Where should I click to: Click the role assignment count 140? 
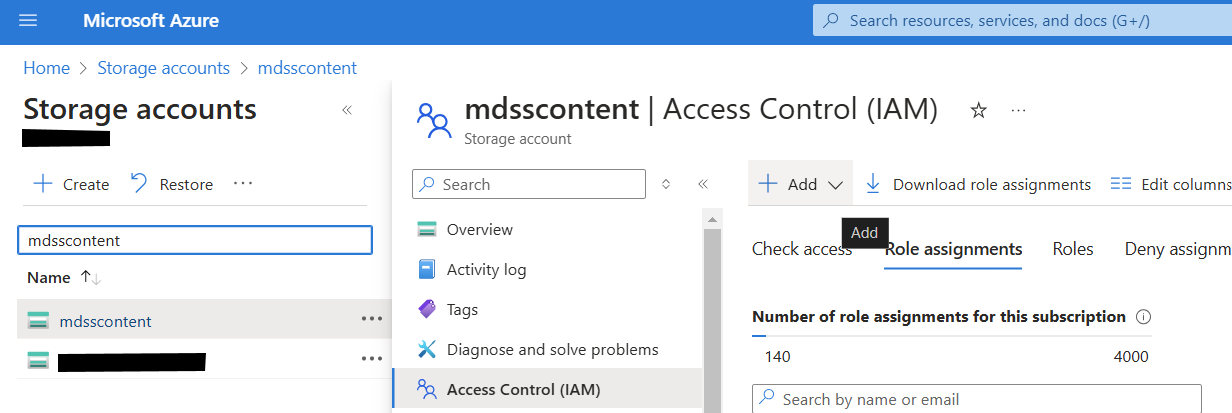pyautogui.click(x=777, y=357)
